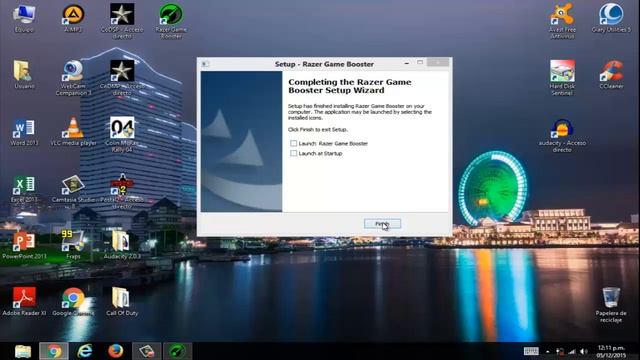Select the Fraps desktop icon

73,245
